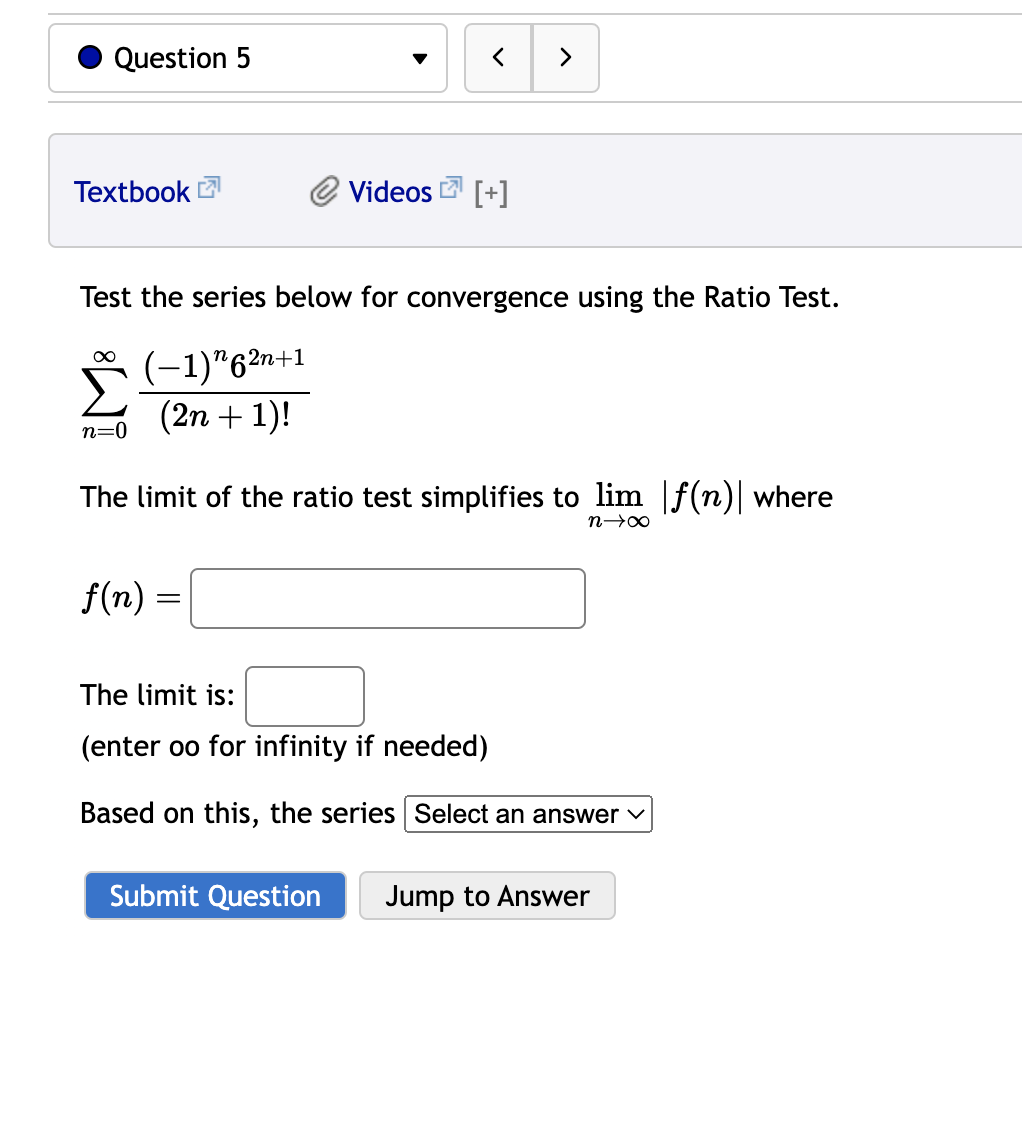The width and height of the screenshot is (1022, 1144).
Task: Open the Select an answer dropdown
Action: click(x=528, y=814)
